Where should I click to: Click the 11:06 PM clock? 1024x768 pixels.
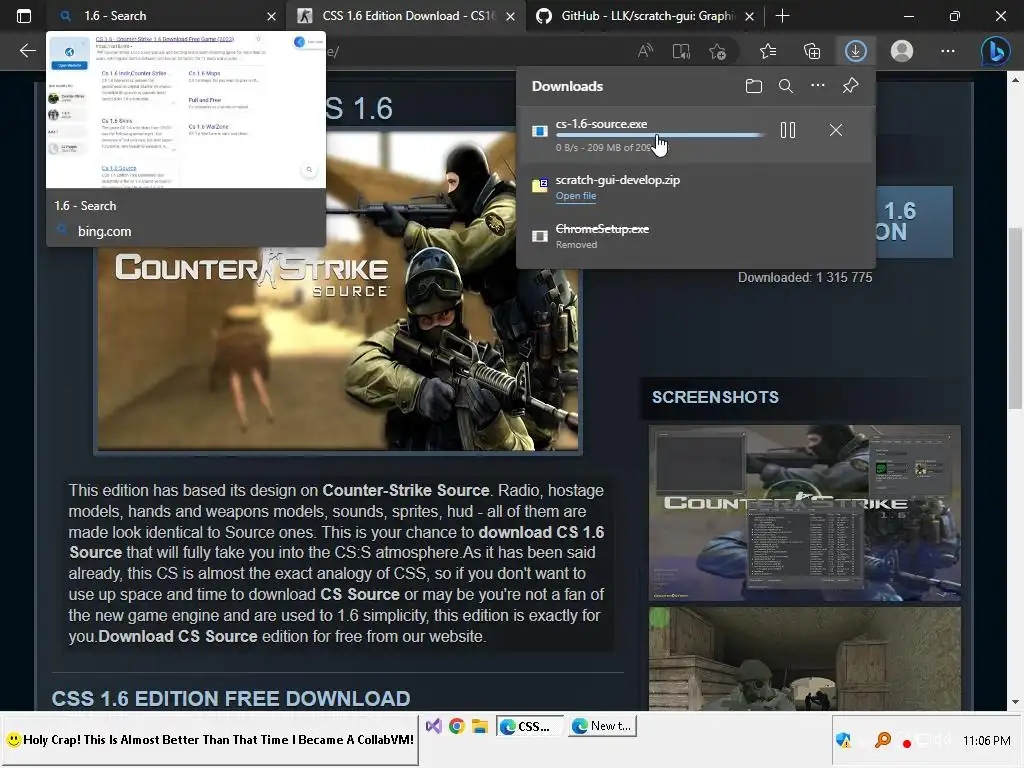pos(986,741)
